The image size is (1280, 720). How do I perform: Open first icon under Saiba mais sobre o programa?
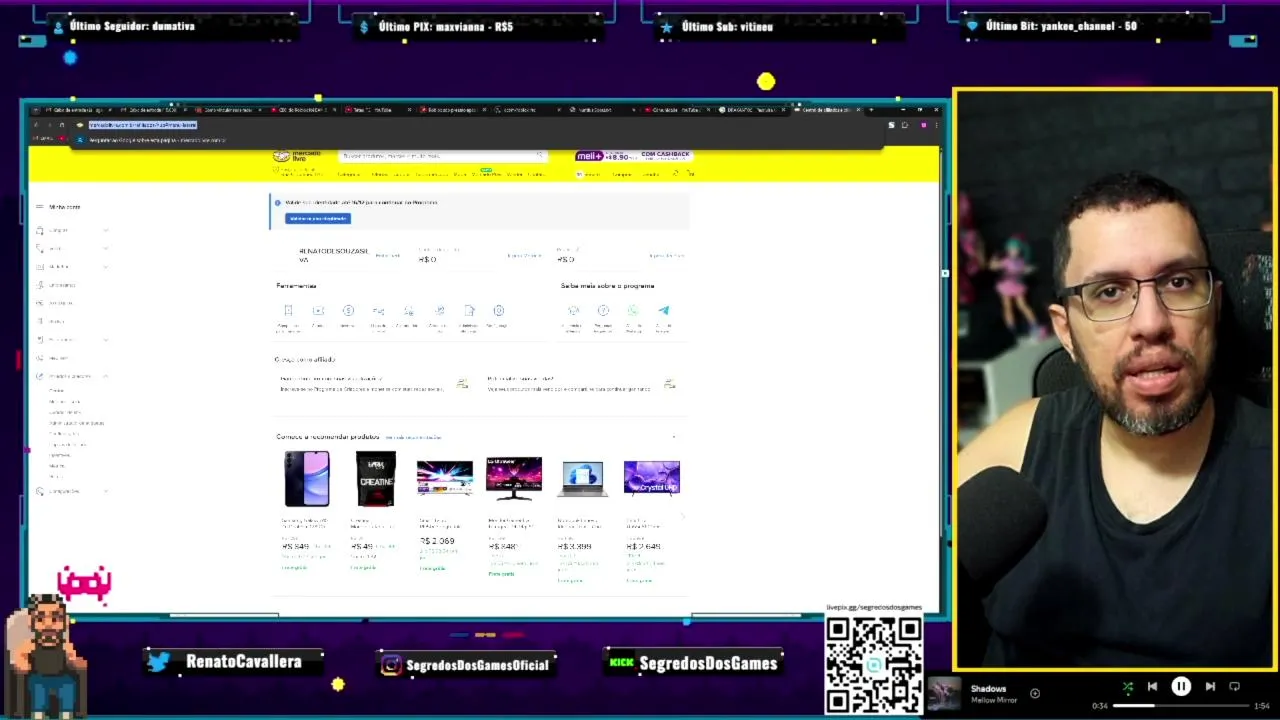573,311
